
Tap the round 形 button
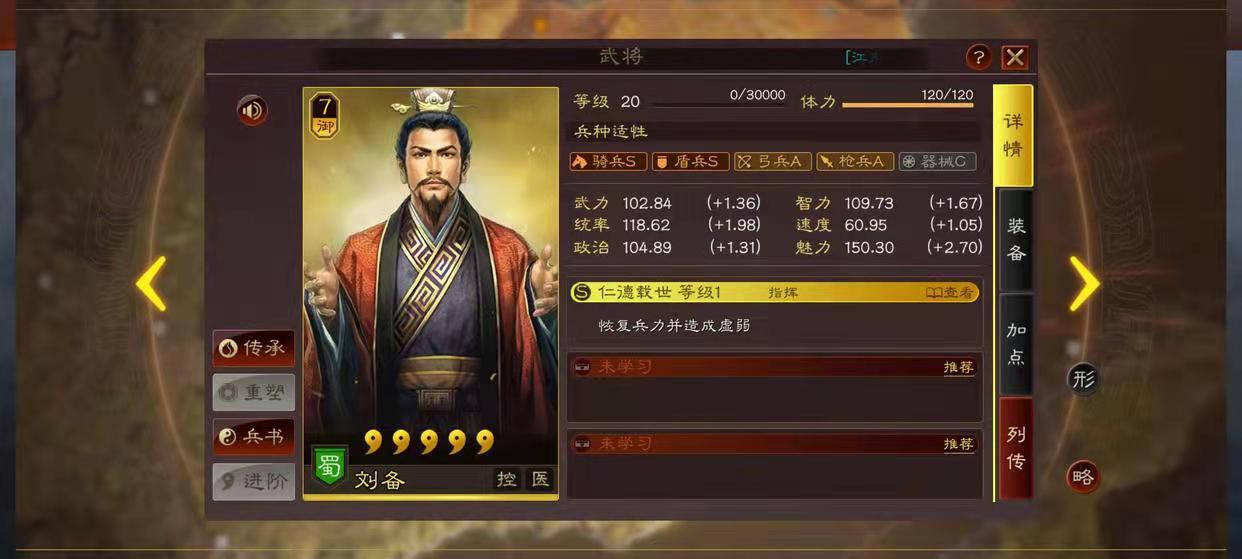coord(1083,378)
